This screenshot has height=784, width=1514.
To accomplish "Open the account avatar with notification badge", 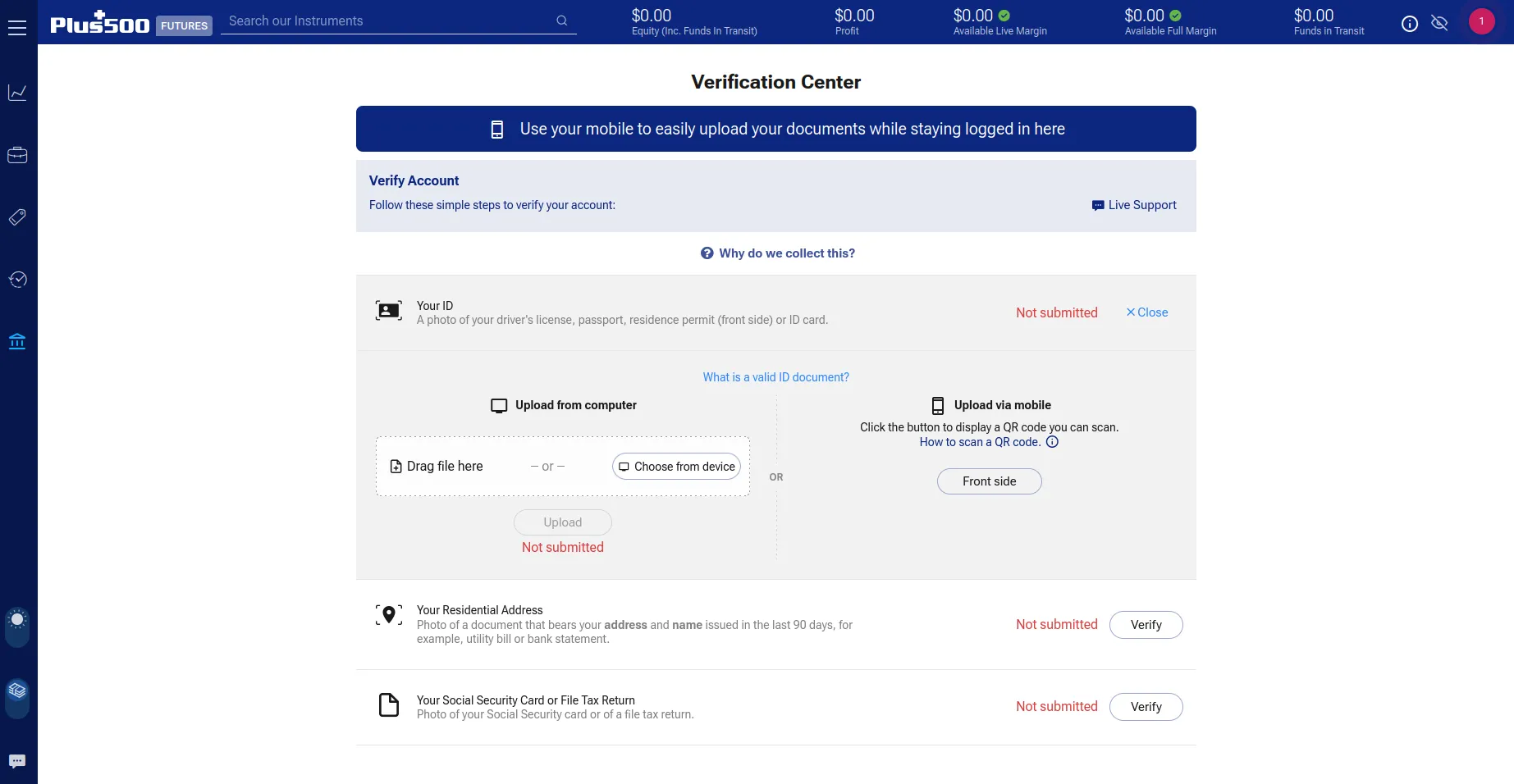I will click(1481, 21).
